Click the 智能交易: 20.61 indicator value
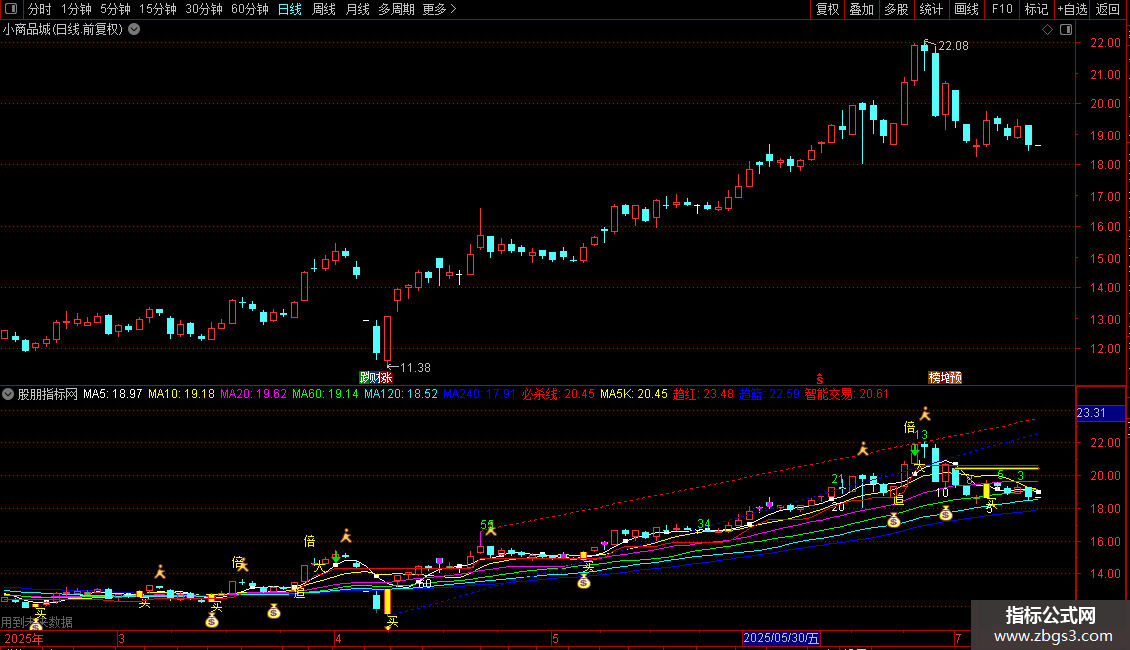Screen dimensions: 1130x650 click(x=847, y=394)
